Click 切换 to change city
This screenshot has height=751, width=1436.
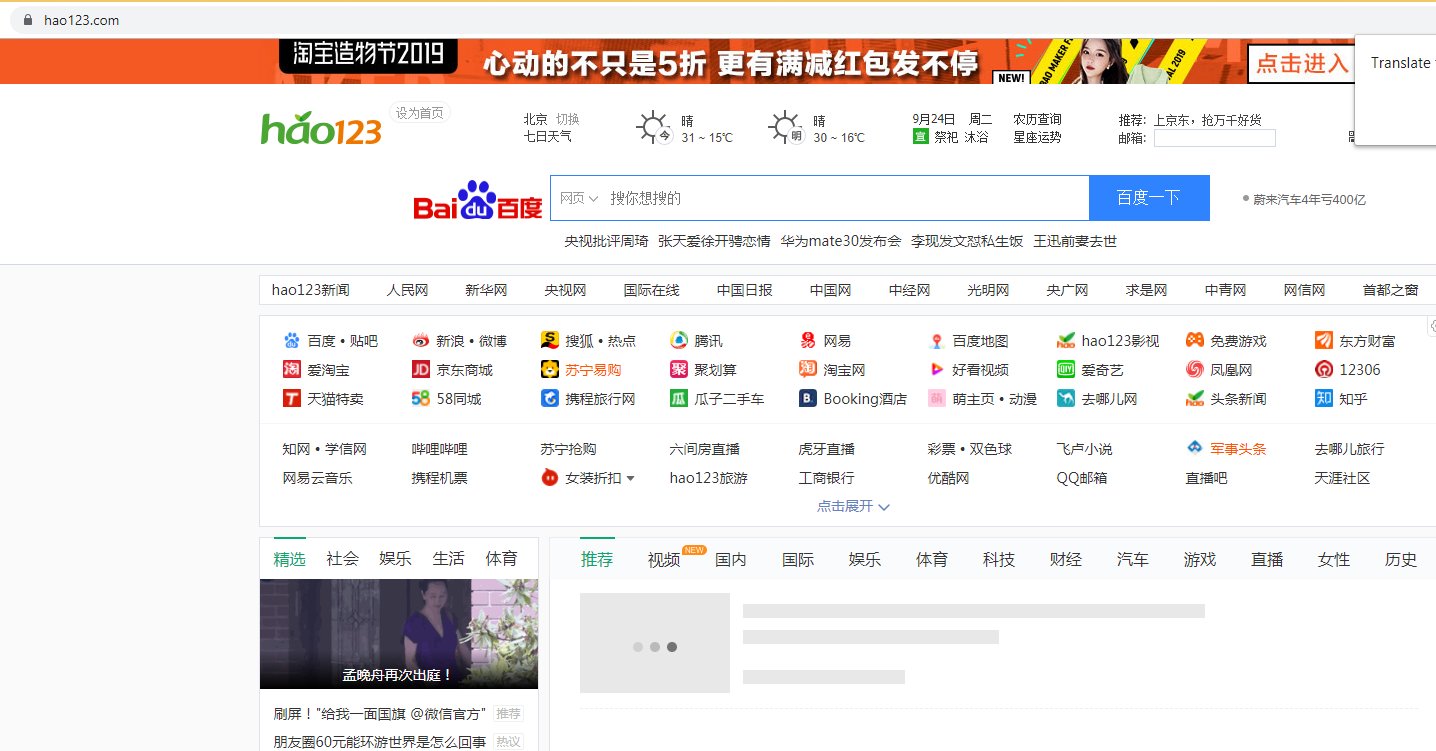(567, 119)
